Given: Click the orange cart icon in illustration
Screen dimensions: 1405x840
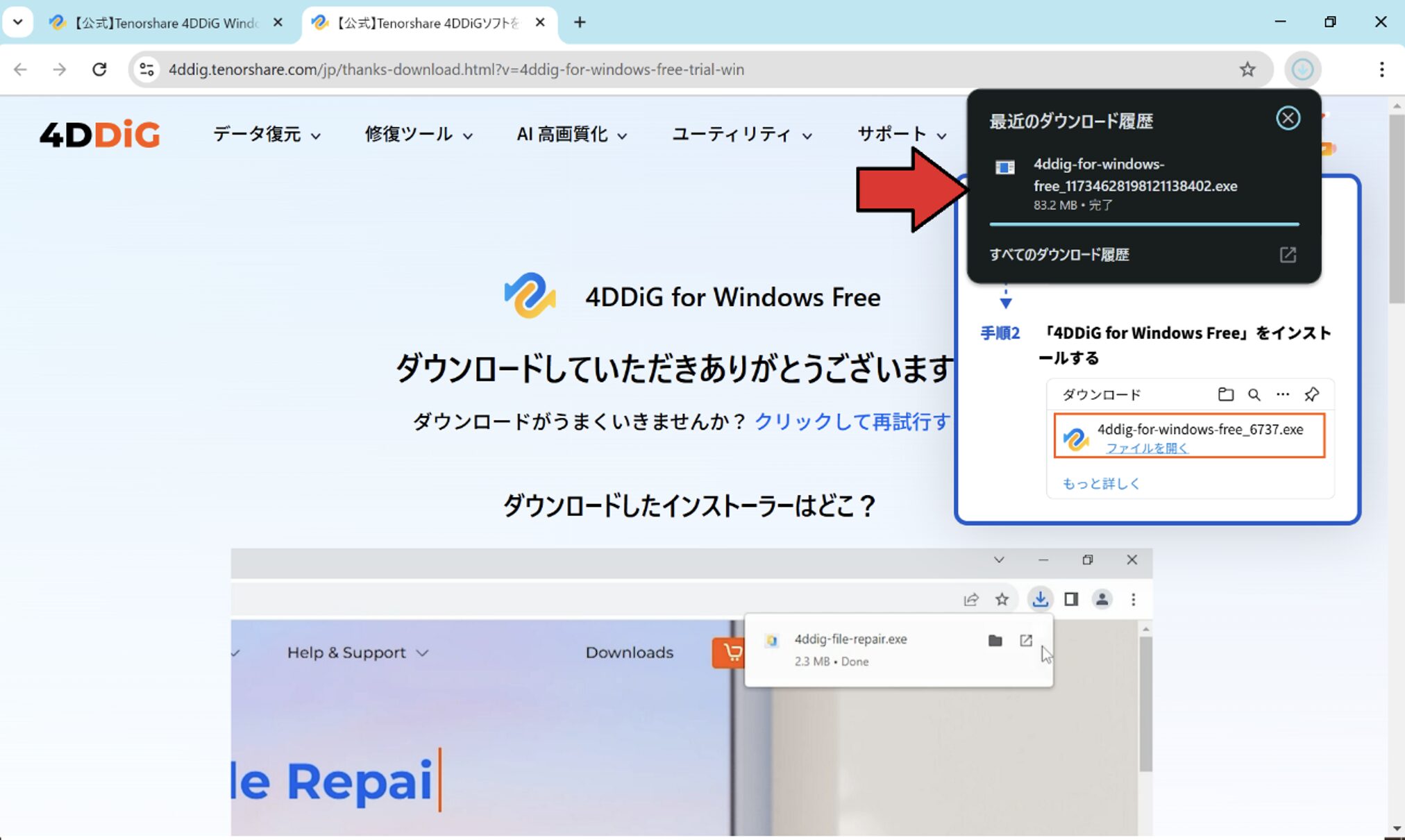Looking at the screenshot, I should 729,653.
